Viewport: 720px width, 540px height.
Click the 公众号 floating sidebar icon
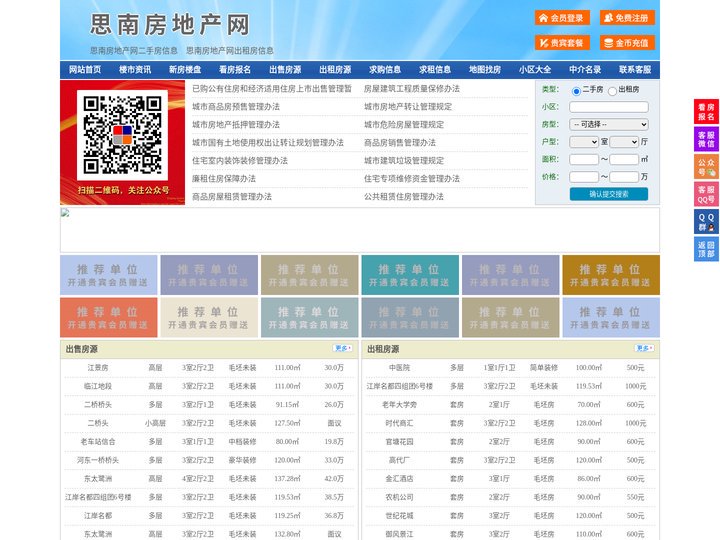(x=706, y=167)
